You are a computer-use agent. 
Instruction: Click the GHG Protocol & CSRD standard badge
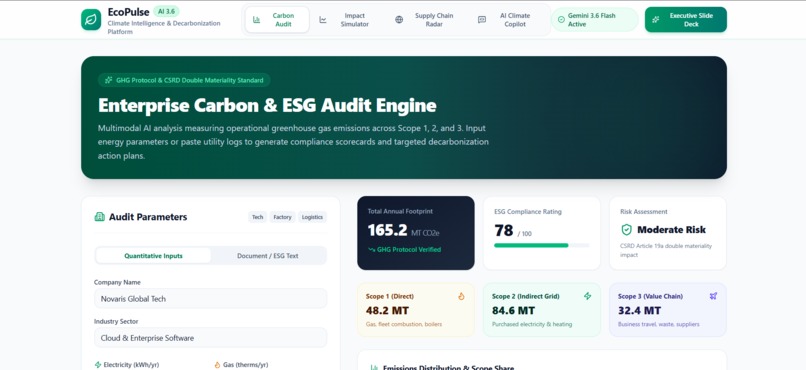point(184,80)
